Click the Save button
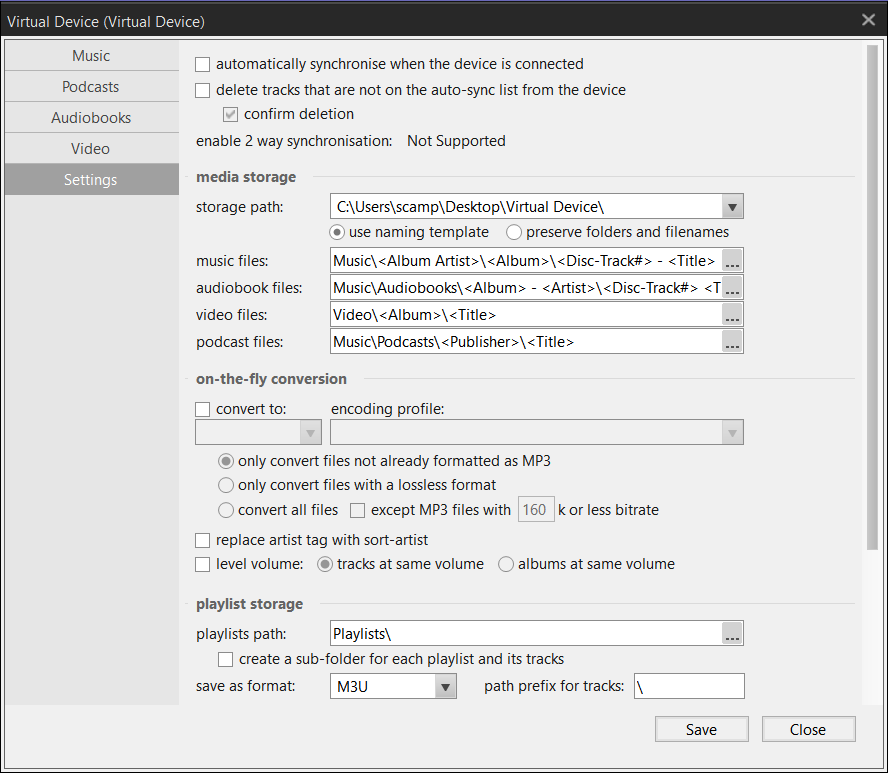Image resolution: width=888 pixels, height=773 pixels. click(x=701, y=729)
